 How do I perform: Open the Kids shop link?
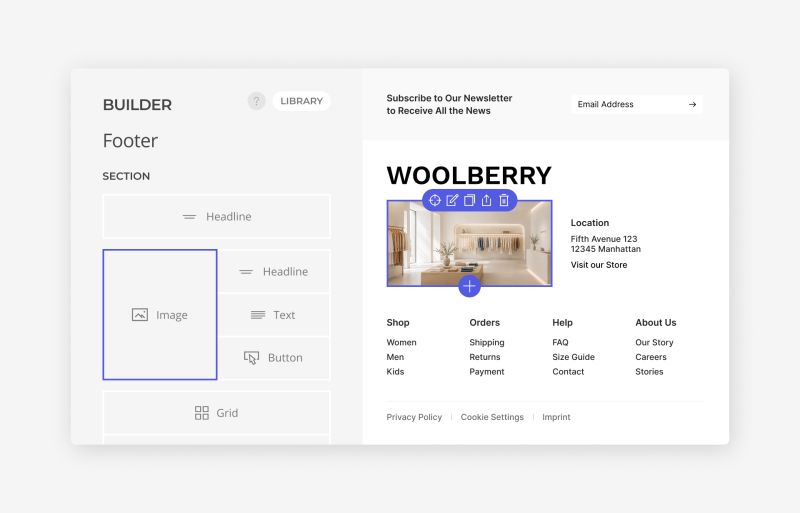click(395, 372)
